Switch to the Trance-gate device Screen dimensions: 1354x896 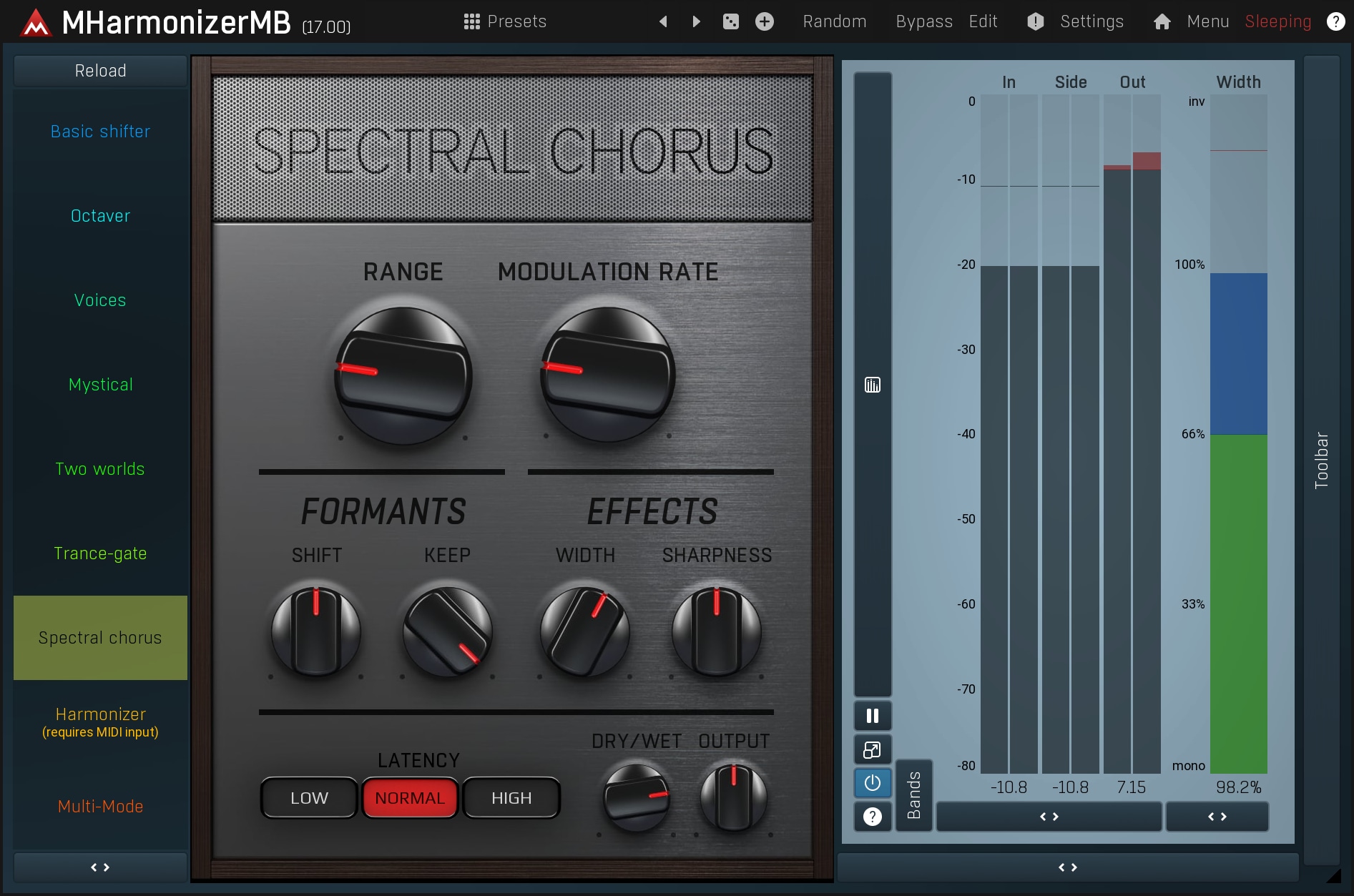100,553
